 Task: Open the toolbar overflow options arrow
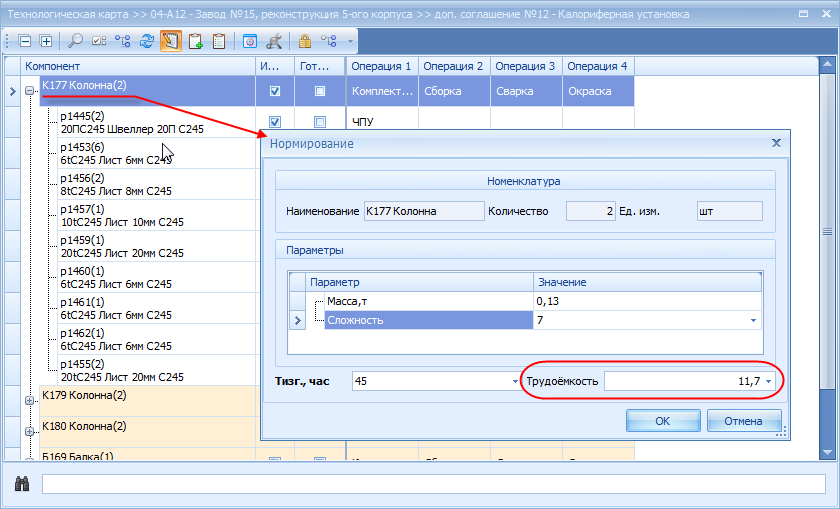coord(350,41)
